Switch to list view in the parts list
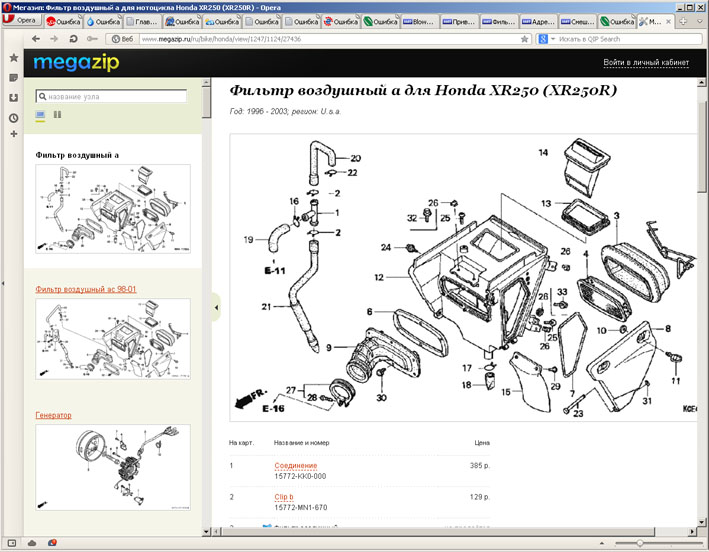 (x=57, y=115)
